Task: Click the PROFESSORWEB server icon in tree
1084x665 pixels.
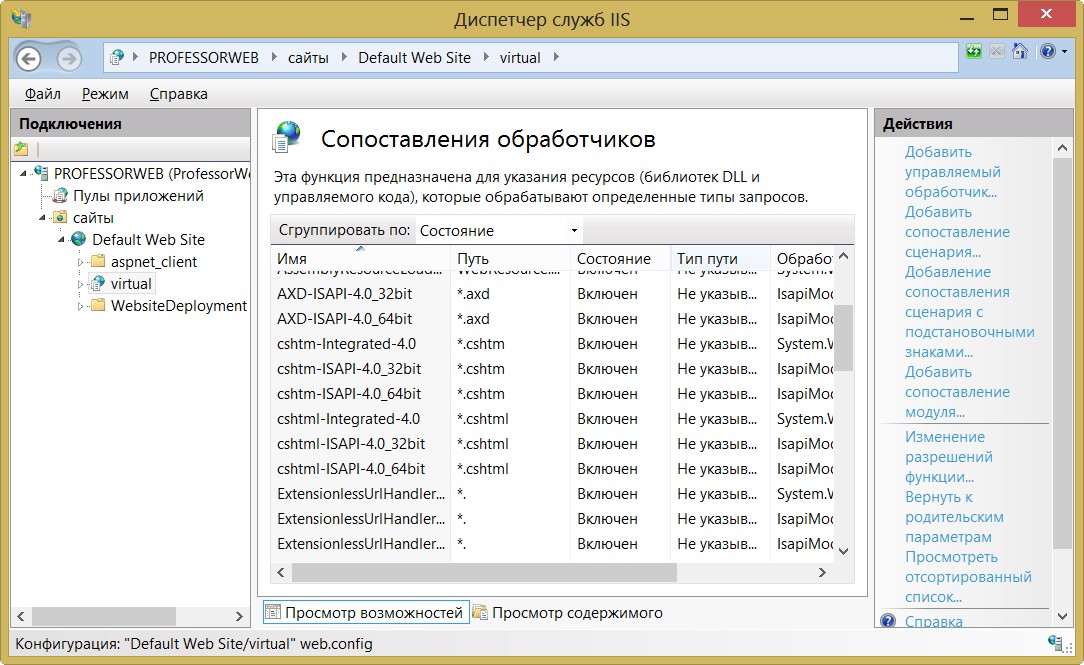Action: coord(41,173)
